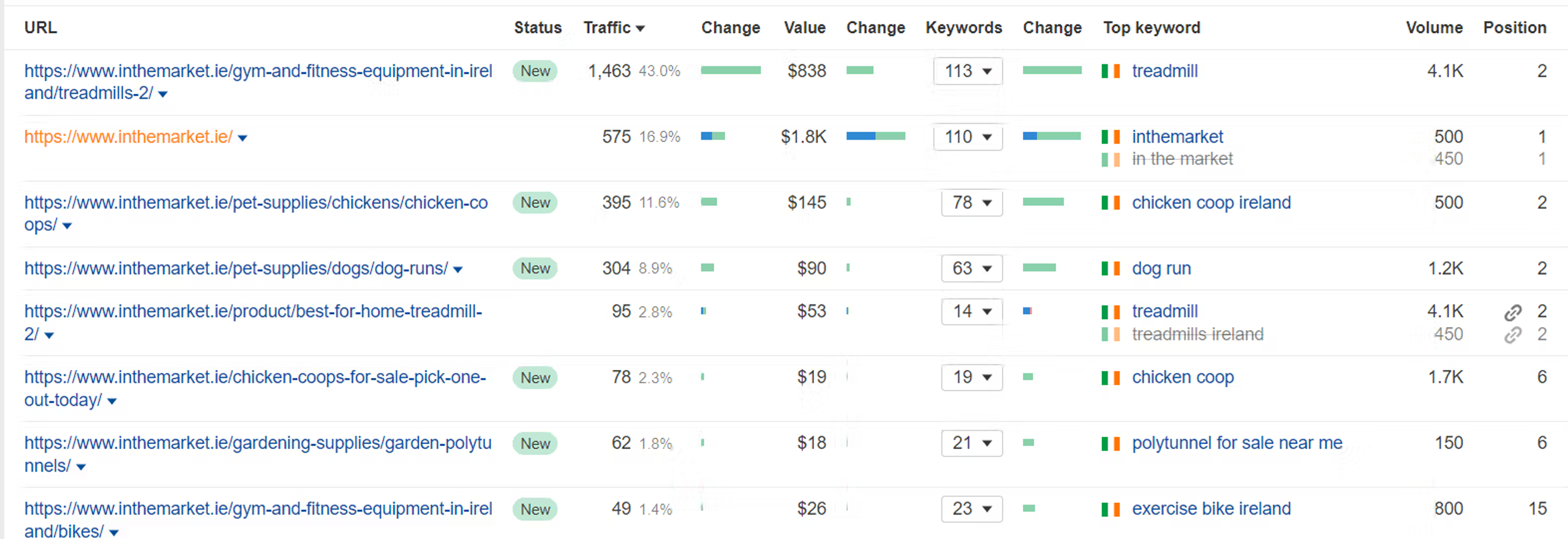Click the Ireland flag next to dog run
Viewport: 1568px width, 539px height.
tap(1110, 268)
